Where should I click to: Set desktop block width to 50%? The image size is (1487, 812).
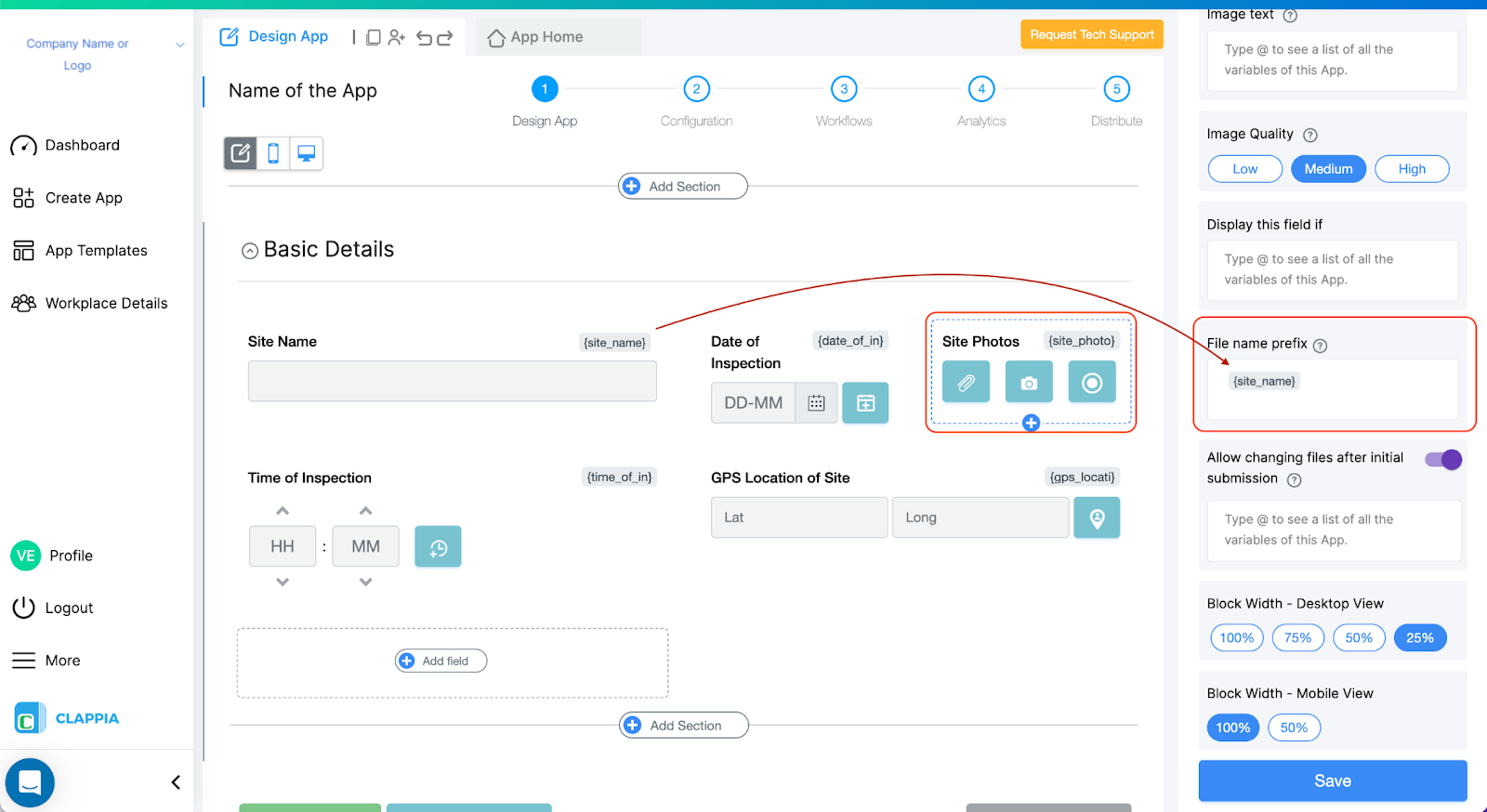click(1359, 638)
